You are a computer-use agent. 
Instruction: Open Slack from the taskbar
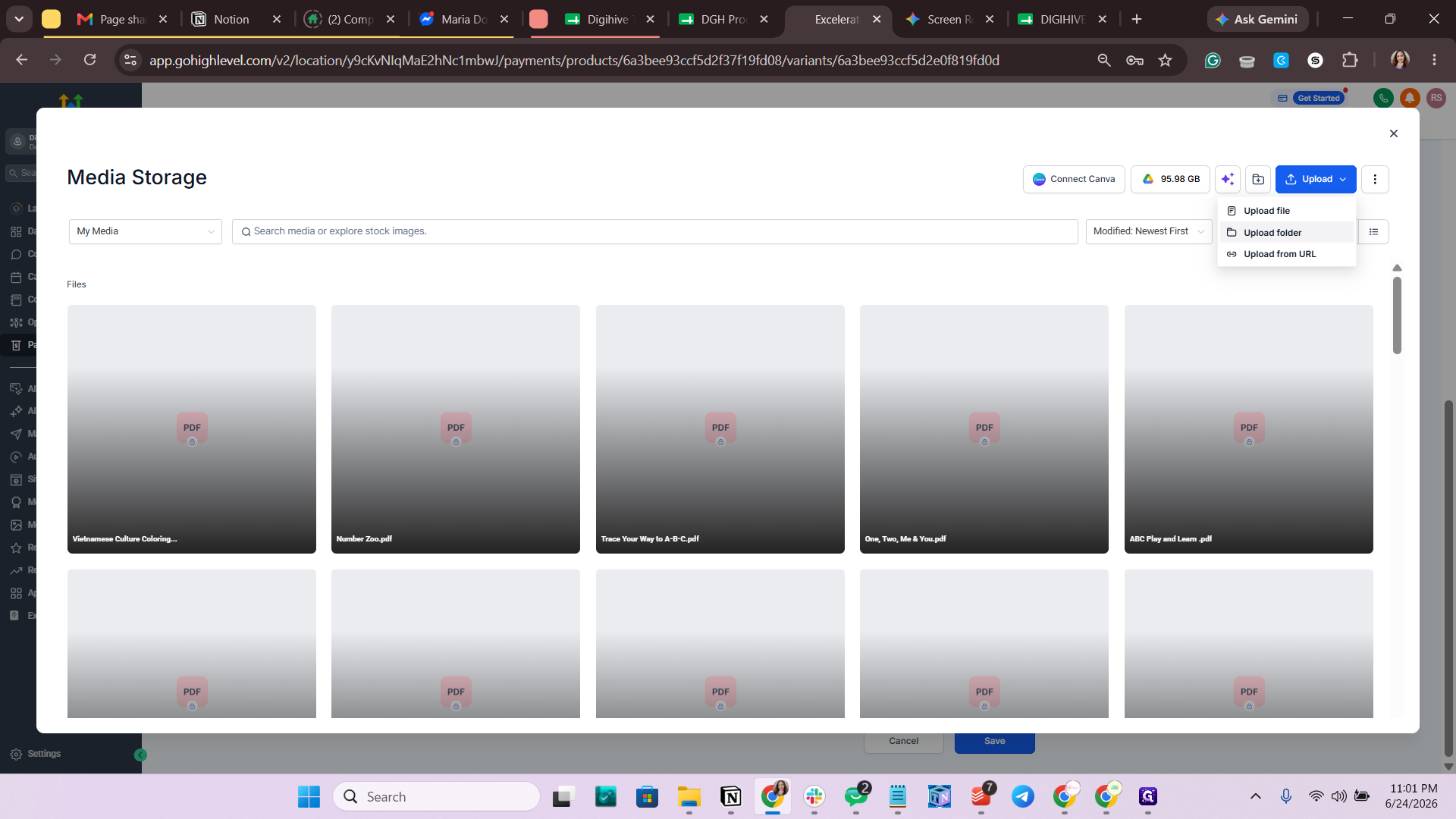[x=814, y=797]
